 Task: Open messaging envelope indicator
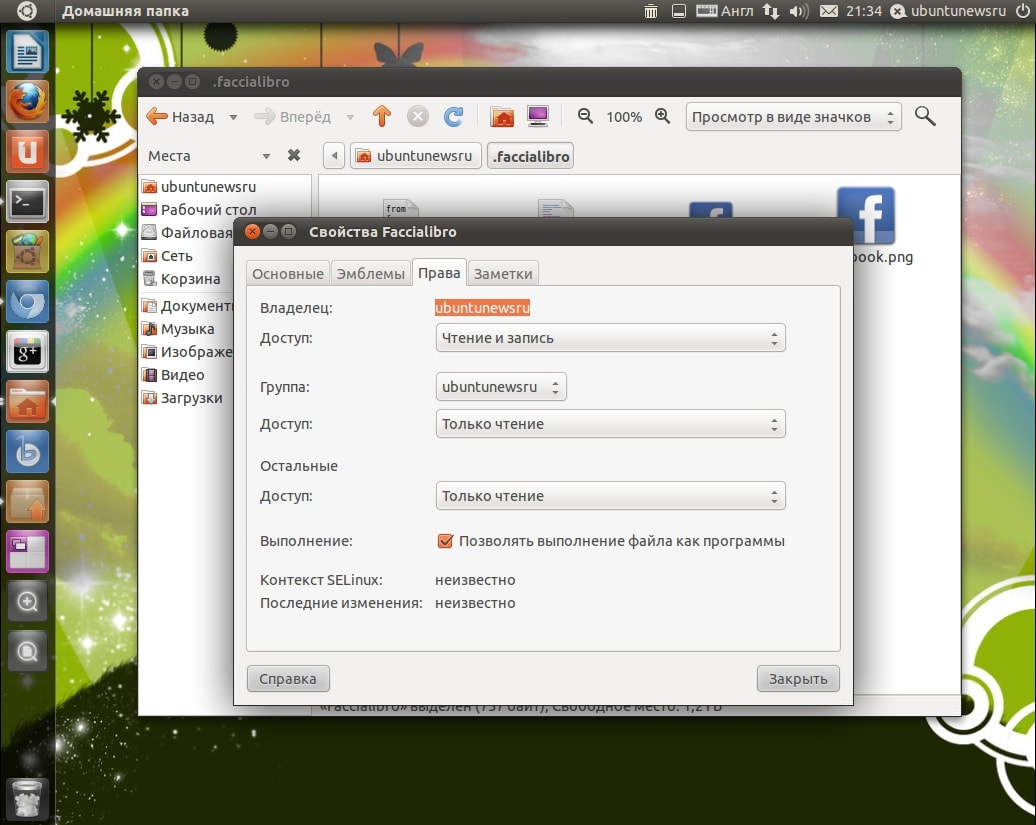click(829, 11)
